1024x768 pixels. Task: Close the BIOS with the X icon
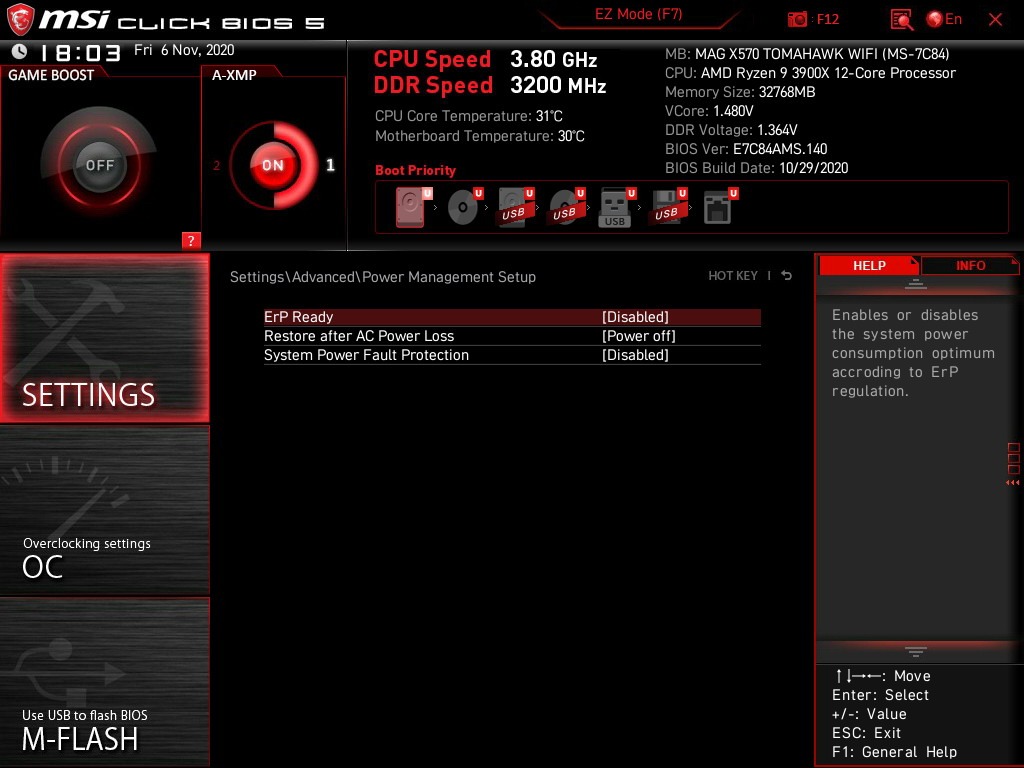click(x=995, y=20)
